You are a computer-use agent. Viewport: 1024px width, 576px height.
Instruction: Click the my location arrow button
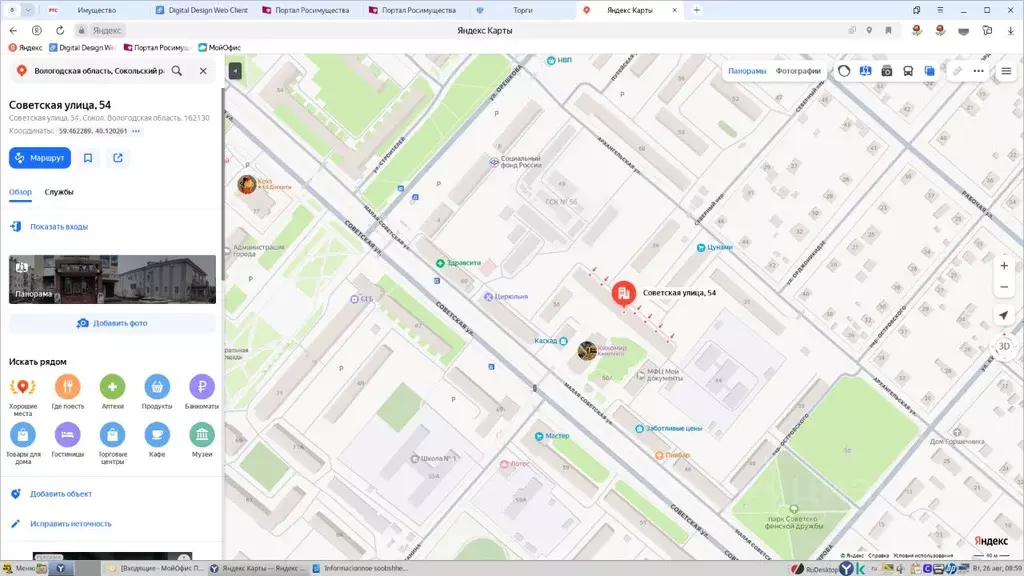click(x=1004, y=316)
